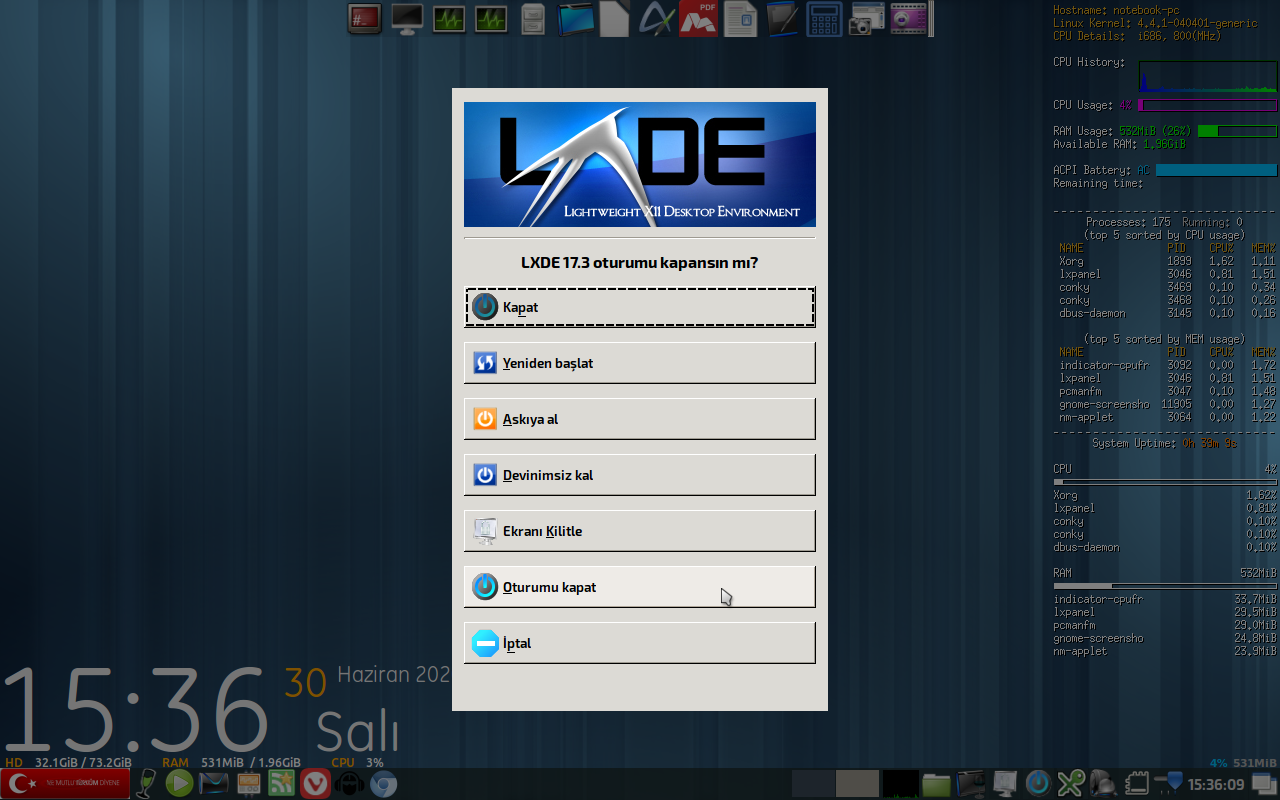Open the green play button media icon

[179, 784]
